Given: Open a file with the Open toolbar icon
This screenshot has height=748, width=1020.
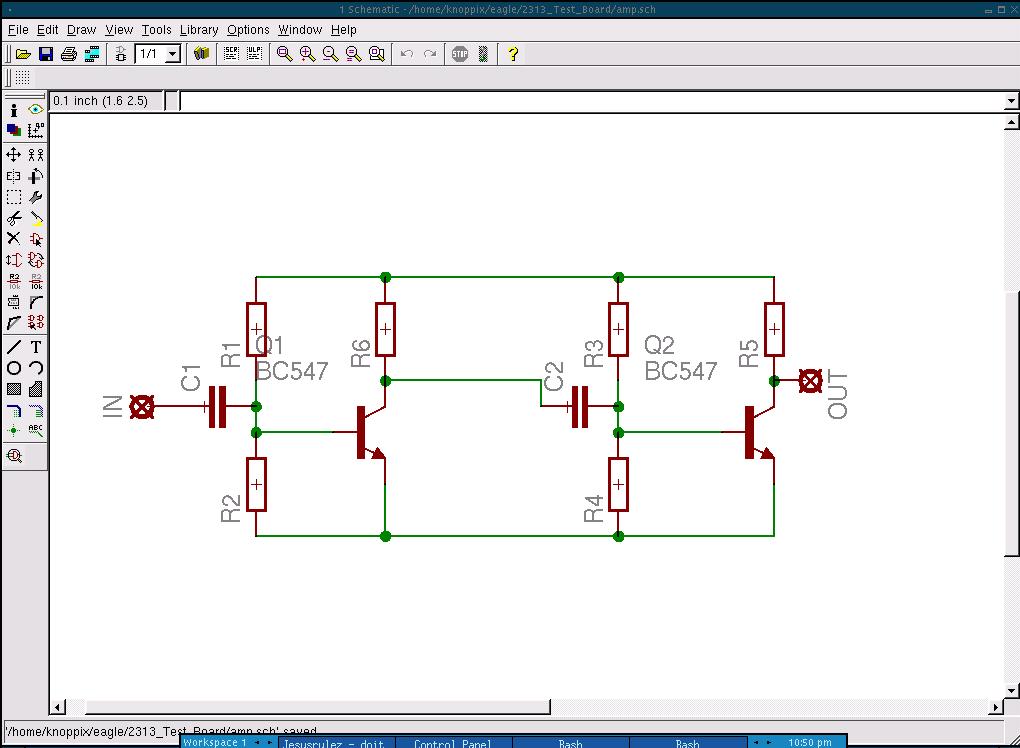Looking at the screenshot, I should coord(23,54).
